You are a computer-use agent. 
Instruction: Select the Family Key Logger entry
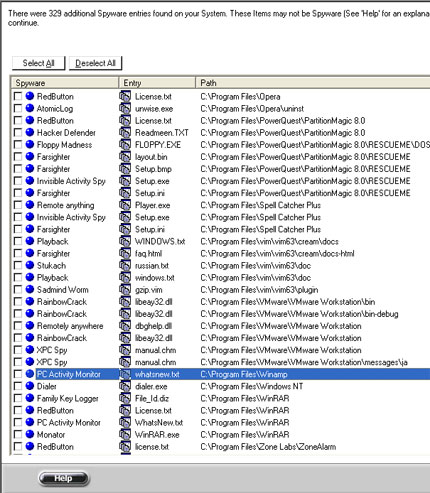coord(68,398)
